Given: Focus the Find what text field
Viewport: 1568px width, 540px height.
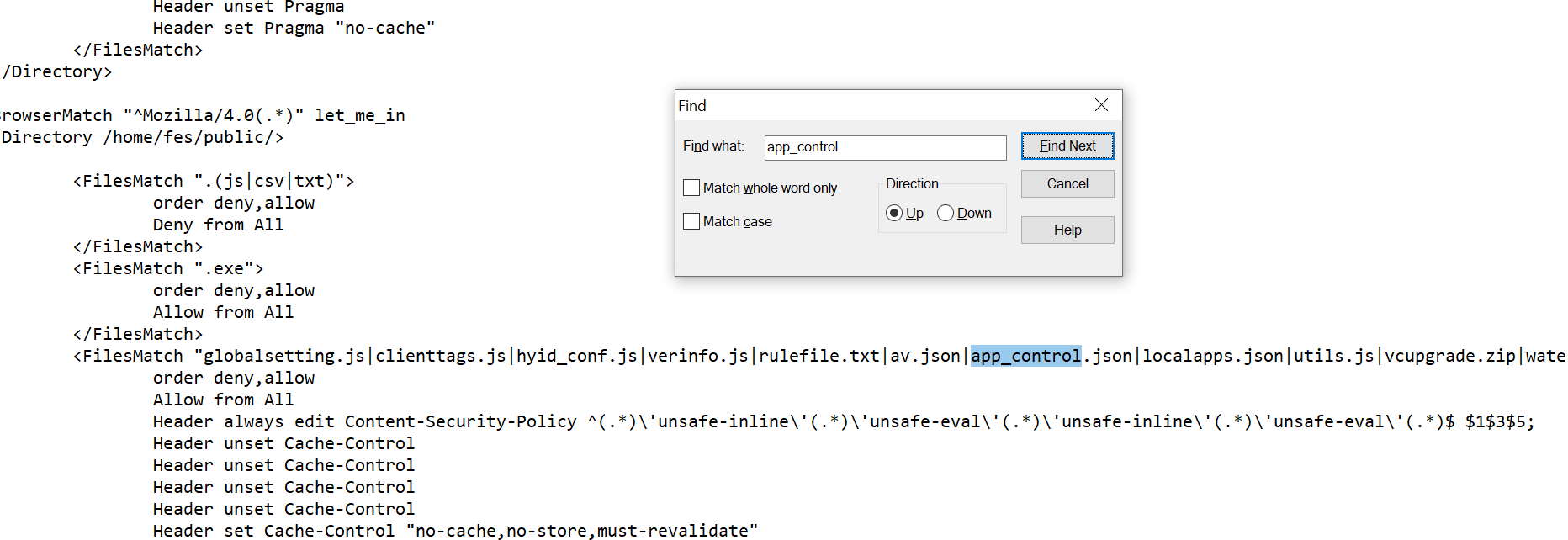Looking at the screenshot, I should click(x=884, y=147).
